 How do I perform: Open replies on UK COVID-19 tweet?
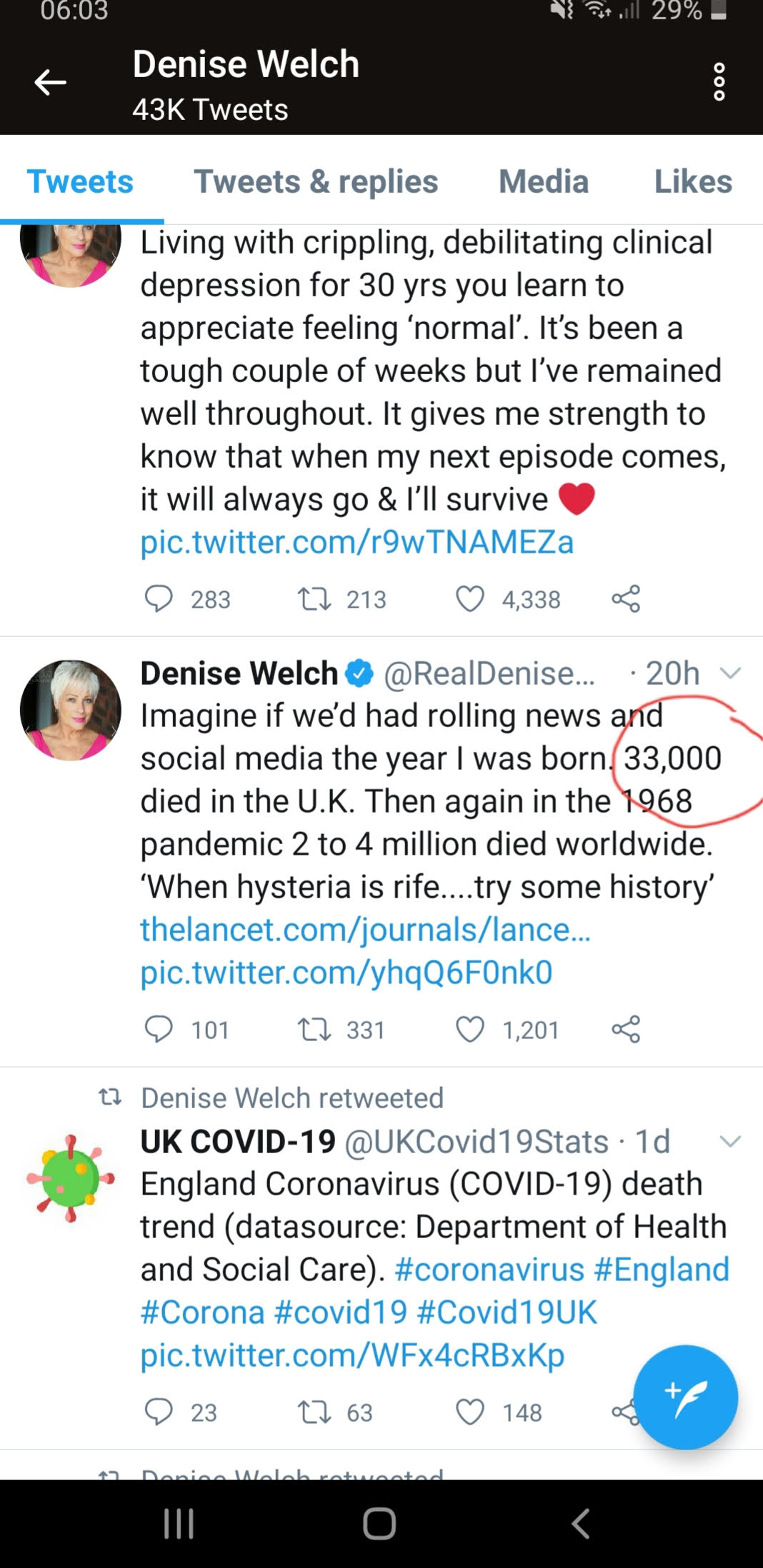pos(159,1412)
